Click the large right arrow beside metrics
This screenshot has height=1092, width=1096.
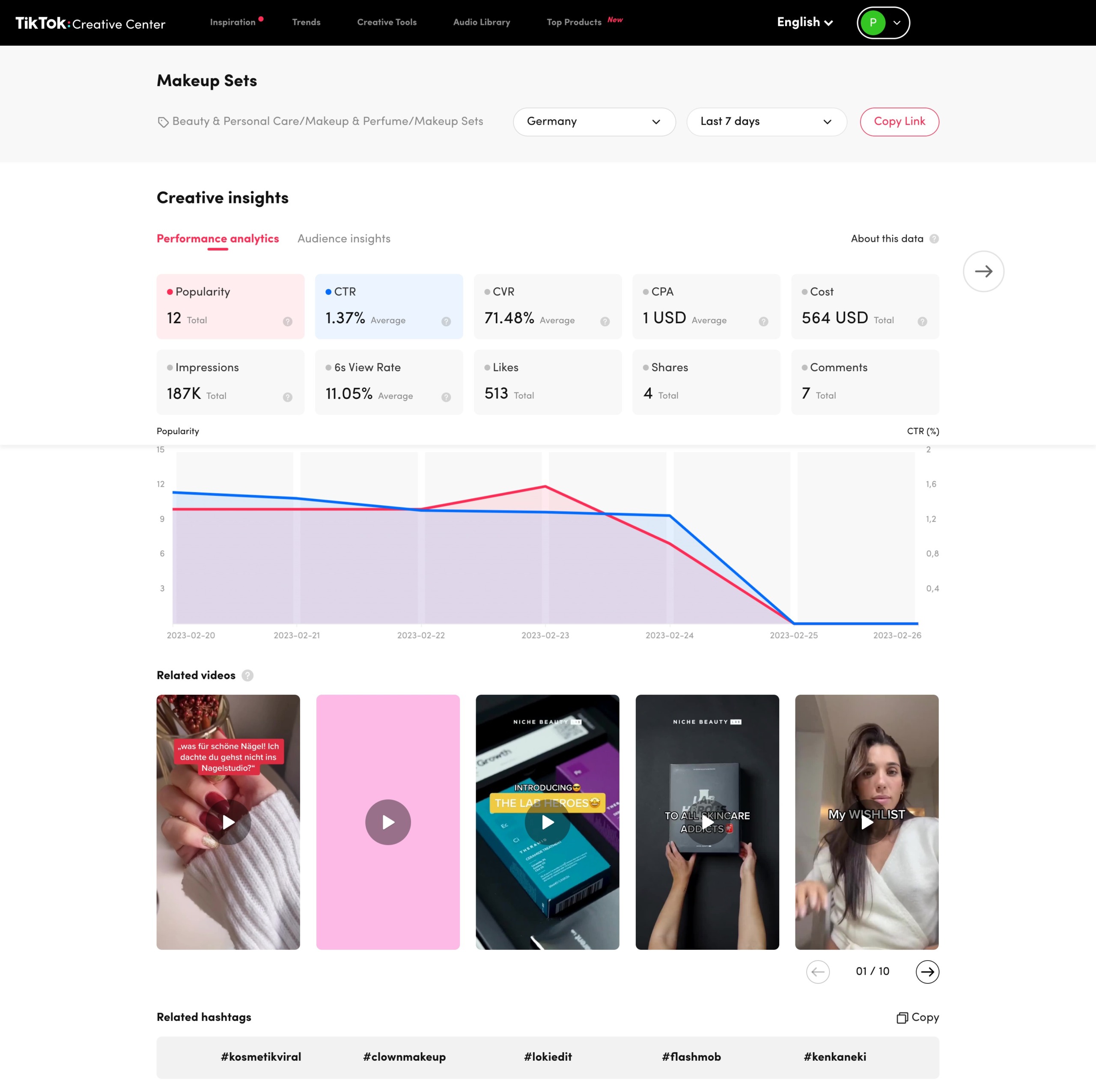point(983,271)
